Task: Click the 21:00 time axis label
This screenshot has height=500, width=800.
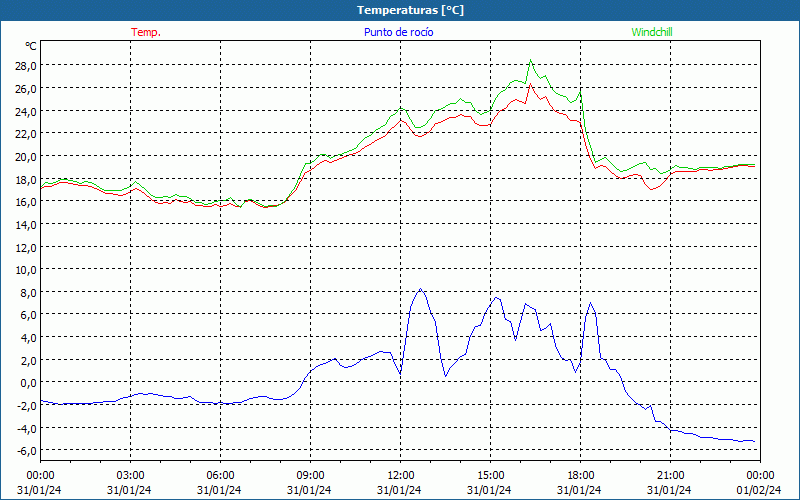Action: pyautogui.click(x=670, y=475)
